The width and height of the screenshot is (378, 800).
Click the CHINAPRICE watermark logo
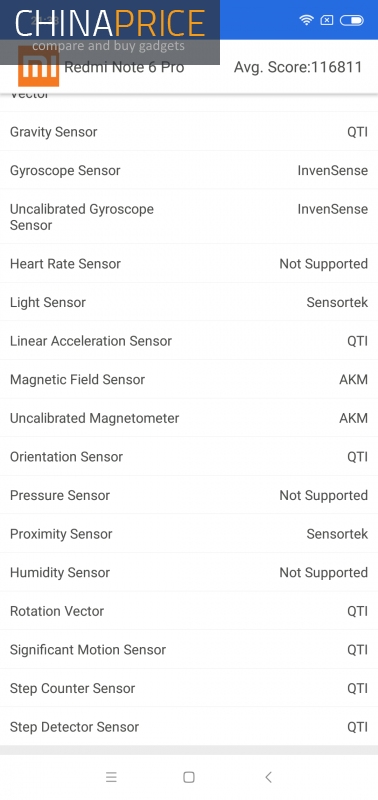tap(110, 32)
